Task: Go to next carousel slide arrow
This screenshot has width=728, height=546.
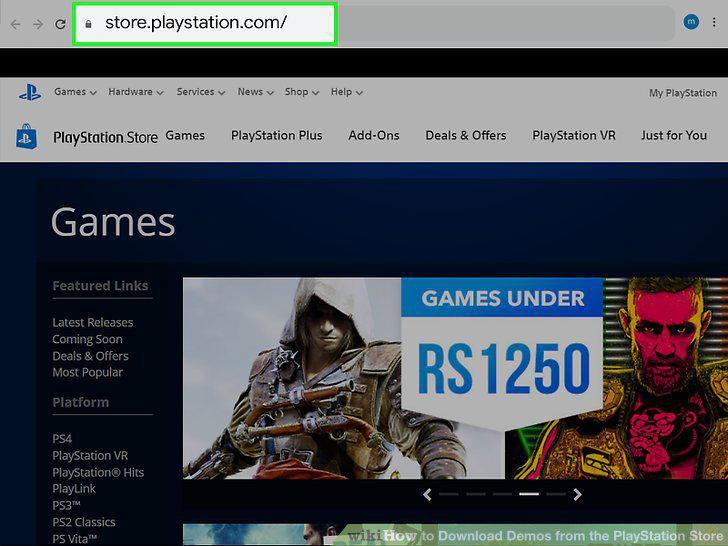Action: 578,494
